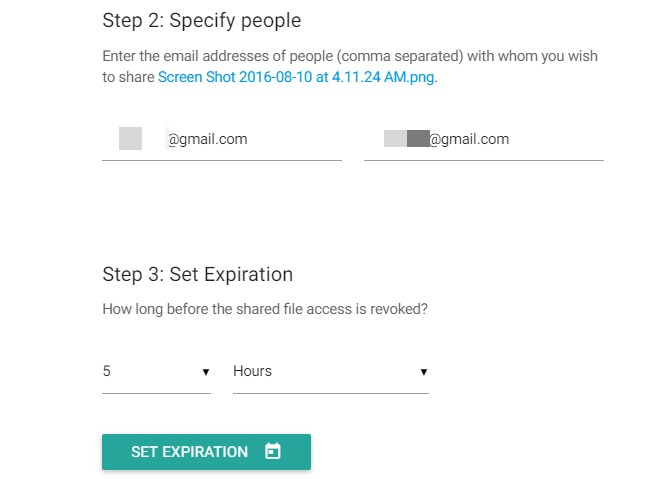658x479 pixels.
Task: Click the number 5 in the duration selector
Action: (x=107, y=371)
